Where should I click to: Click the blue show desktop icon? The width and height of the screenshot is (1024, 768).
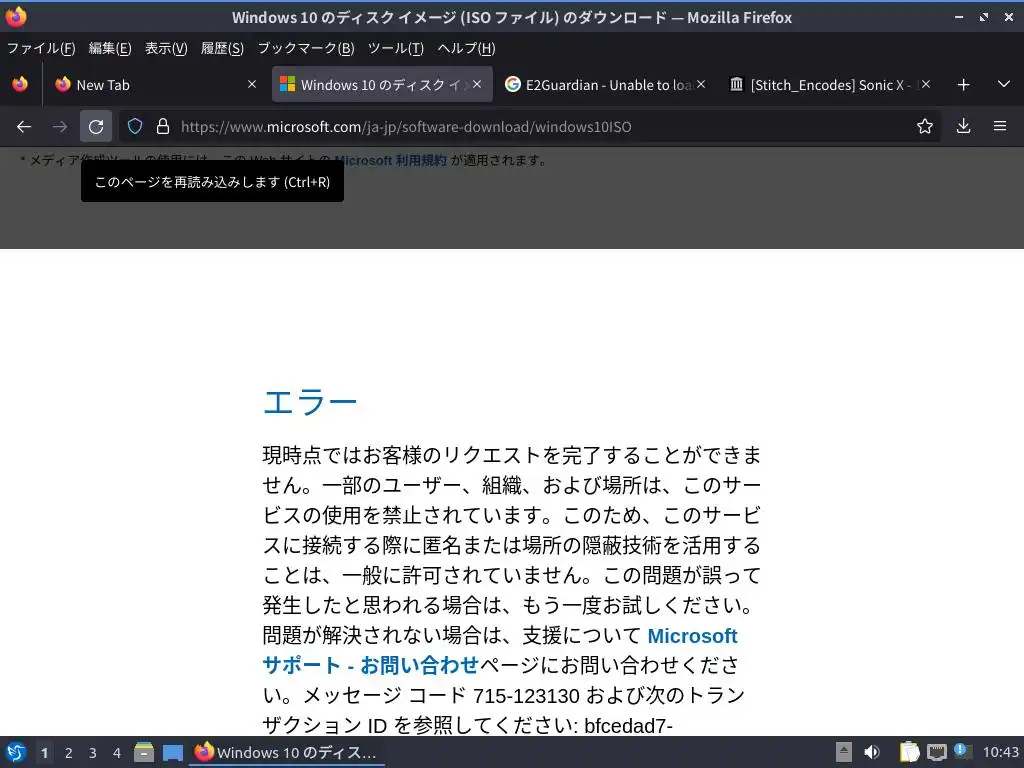coord(172,752)
